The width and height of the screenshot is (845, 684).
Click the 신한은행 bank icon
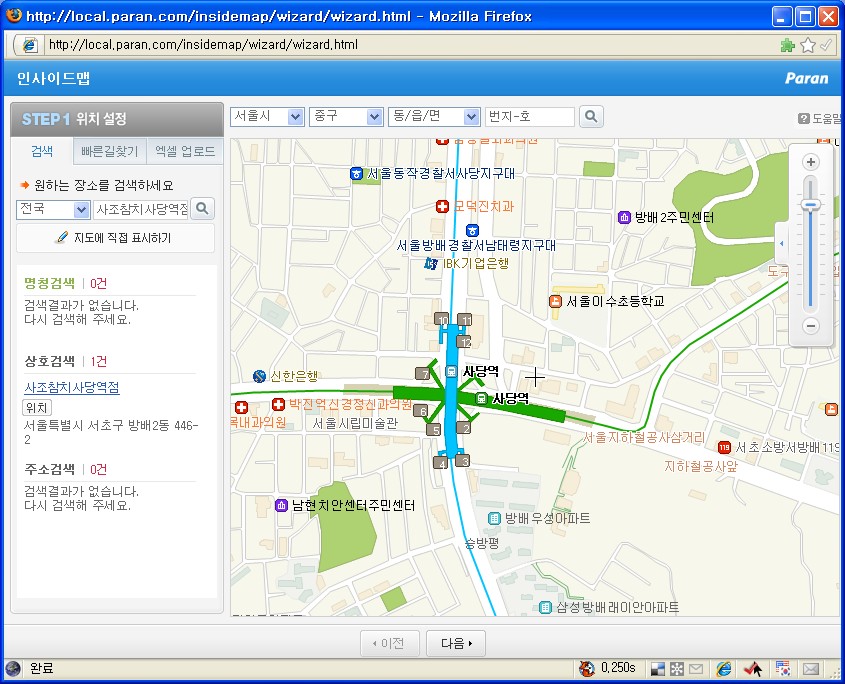click(259, 376)
